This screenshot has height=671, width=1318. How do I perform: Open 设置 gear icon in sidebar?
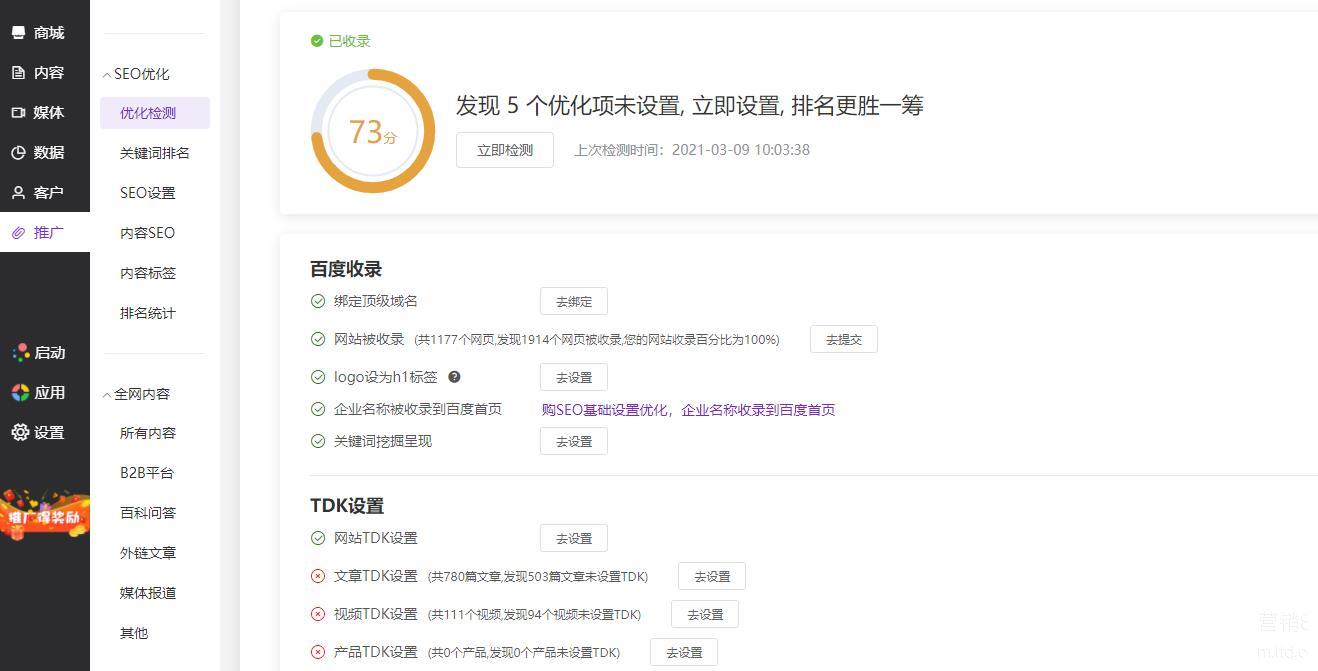(20, 433)
